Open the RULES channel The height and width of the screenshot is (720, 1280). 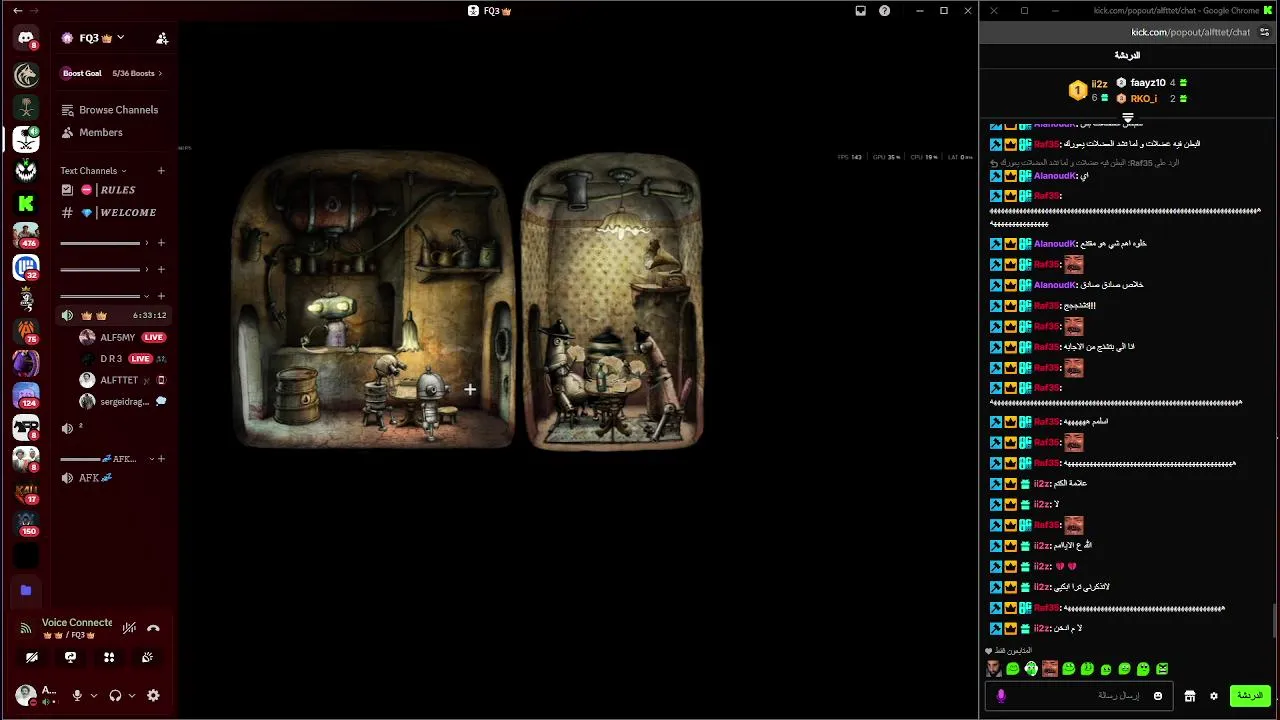[x=110, y=190]
